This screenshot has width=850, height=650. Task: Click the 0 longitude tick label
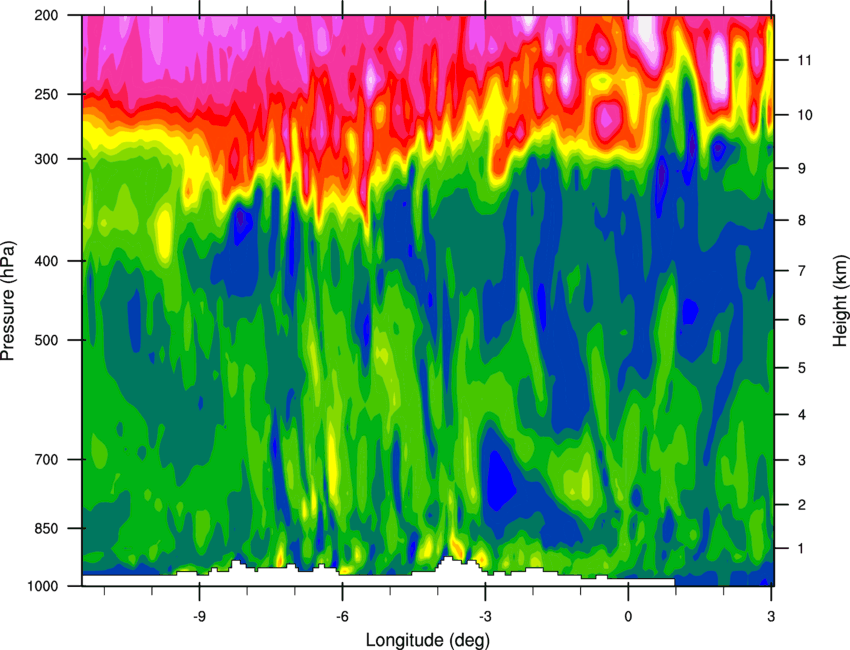[x=628, y=616]
